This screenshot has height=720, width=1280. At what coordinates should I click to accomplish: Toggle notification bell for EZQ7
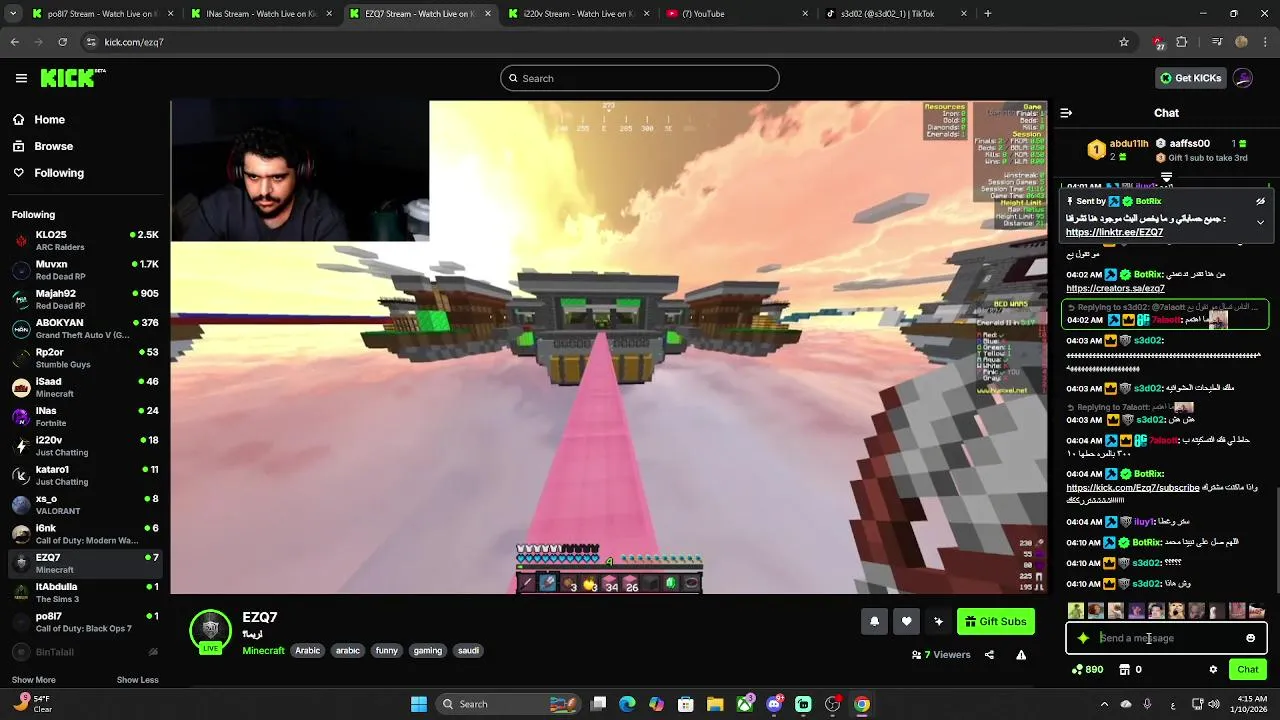pyautogui.click(x=874, y=621)
